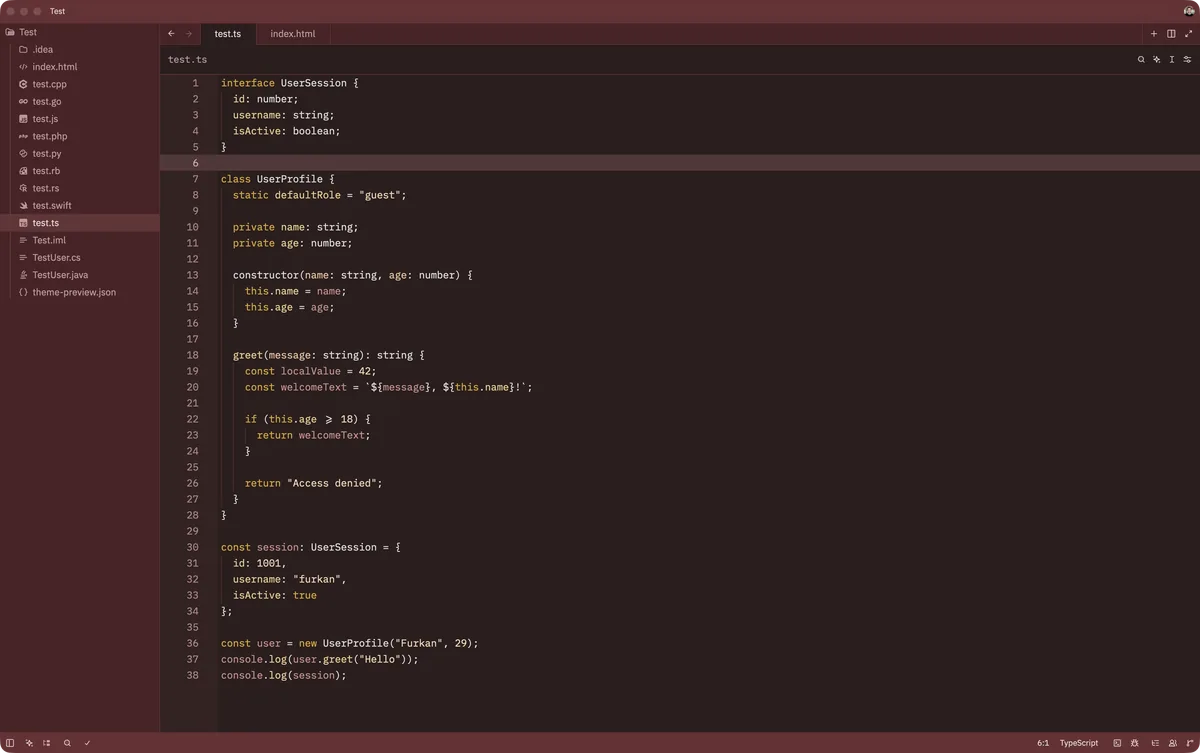1200x753 pixels.
Task: Split the editor pane
Action: click(1171, 34)
